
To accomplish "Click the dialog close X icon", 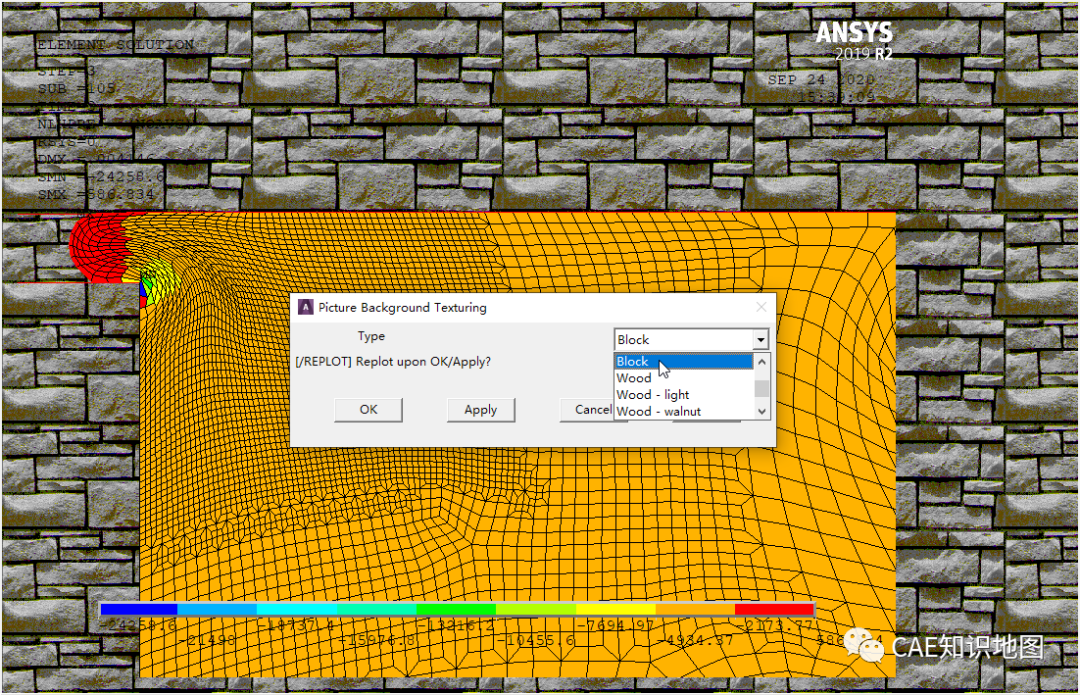I will (x=760, y=307).
